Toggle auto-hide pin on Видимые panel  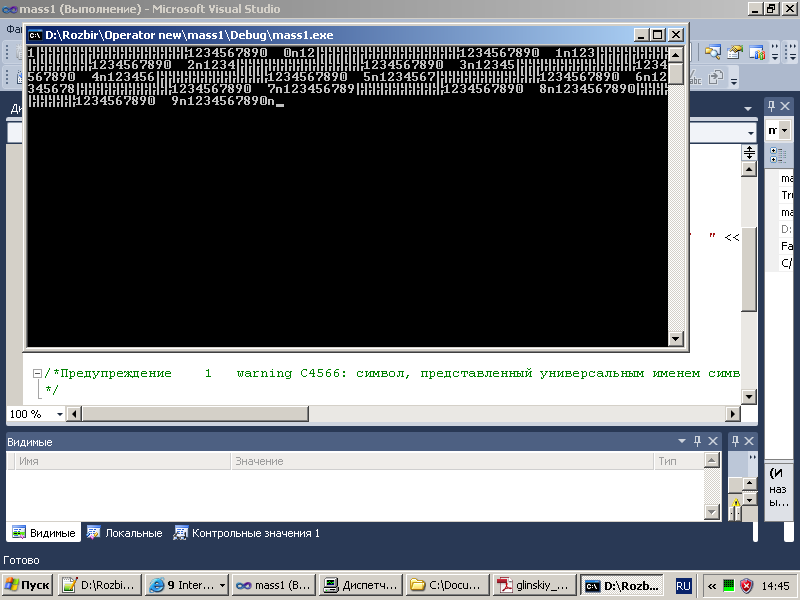tap(697, 441)
